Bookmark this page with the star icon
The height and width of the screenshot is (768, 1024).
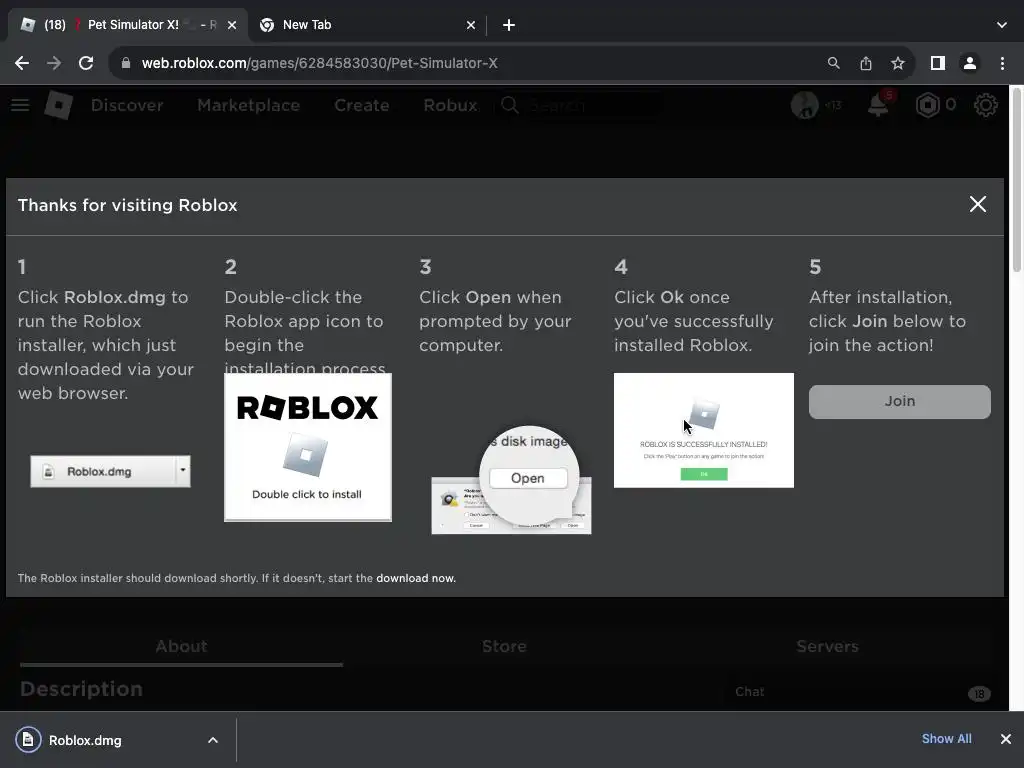[898, 63]
